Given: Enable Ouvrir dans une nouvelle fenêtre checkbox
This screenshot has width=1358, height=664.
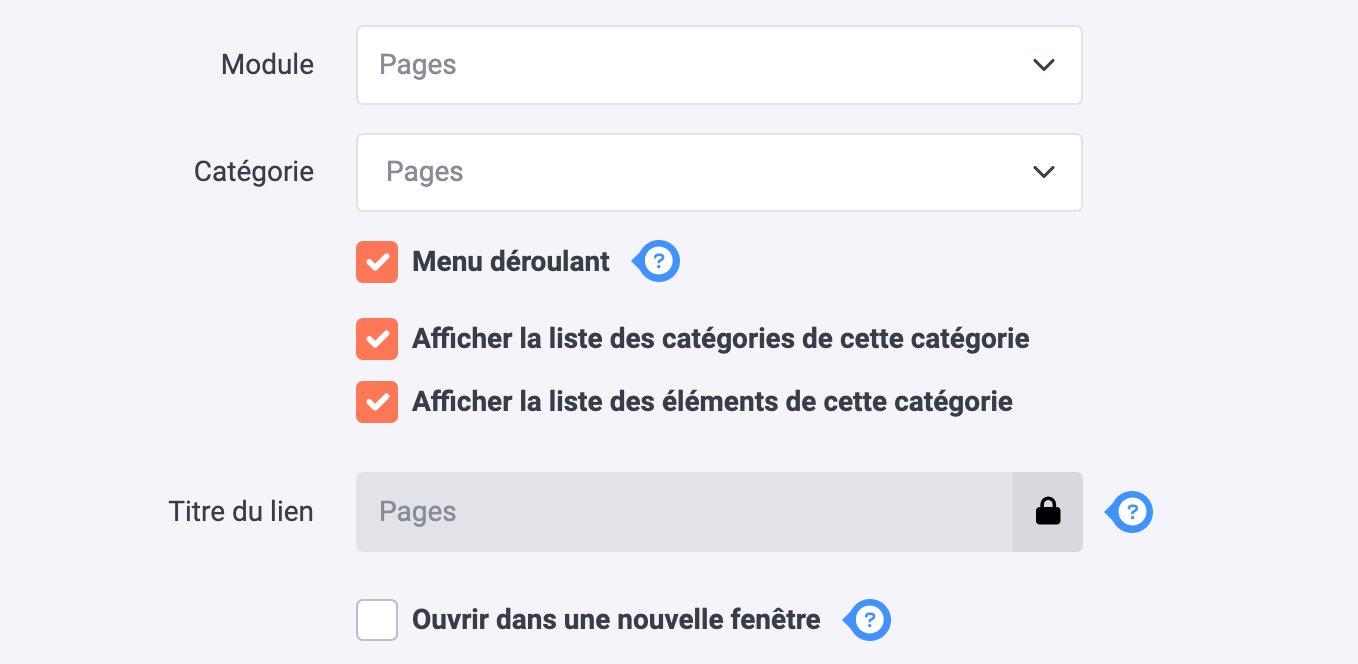Looking at the screenshot, I should [x=377, y=620].
